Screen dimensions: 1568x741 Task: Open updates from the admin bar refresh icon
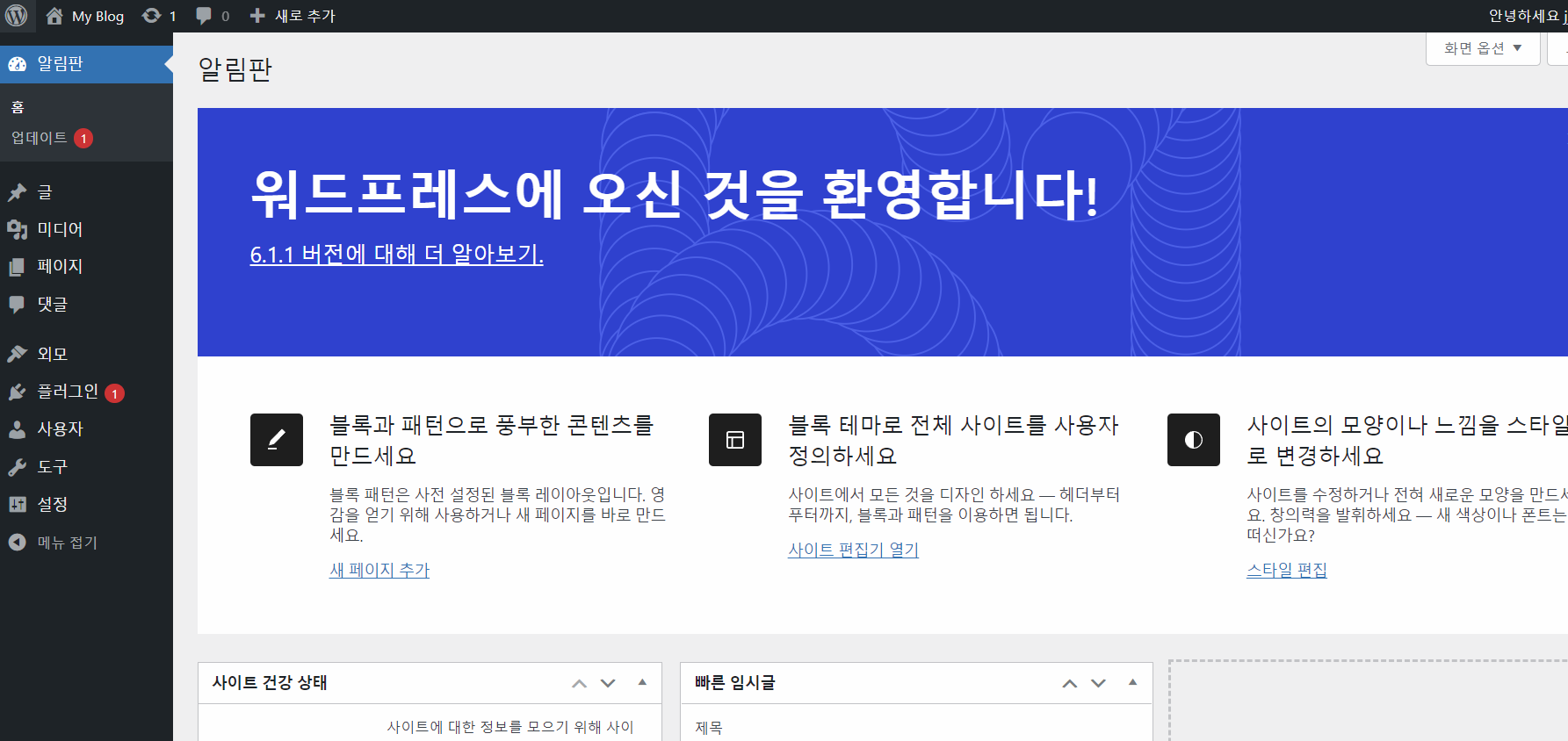(152, 16)
